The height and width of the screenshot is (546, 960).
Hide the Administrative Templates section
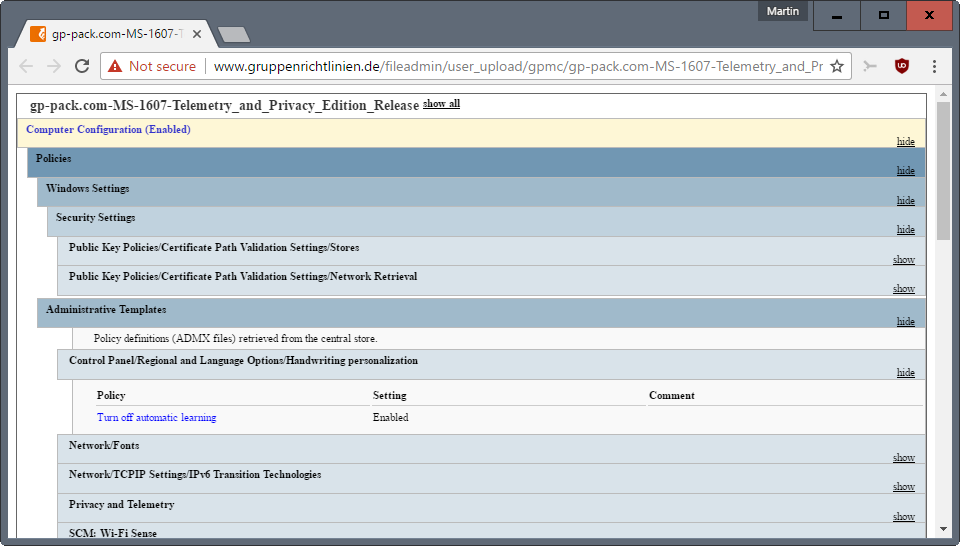tap(906, 321)
